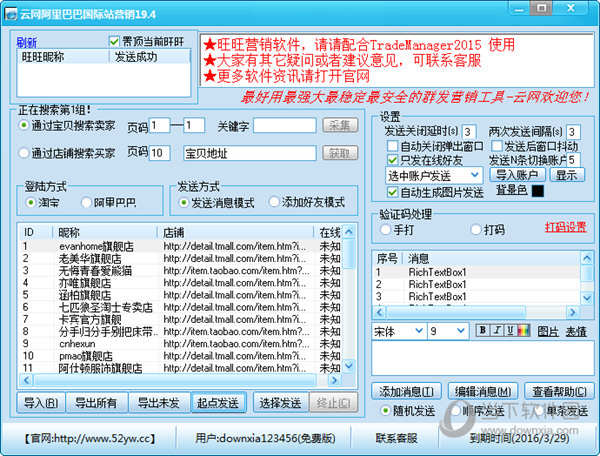600x456 pixels.
Task: Select 通过宝贝搜索卖家 radio option
Action: (x=24, y=125)
